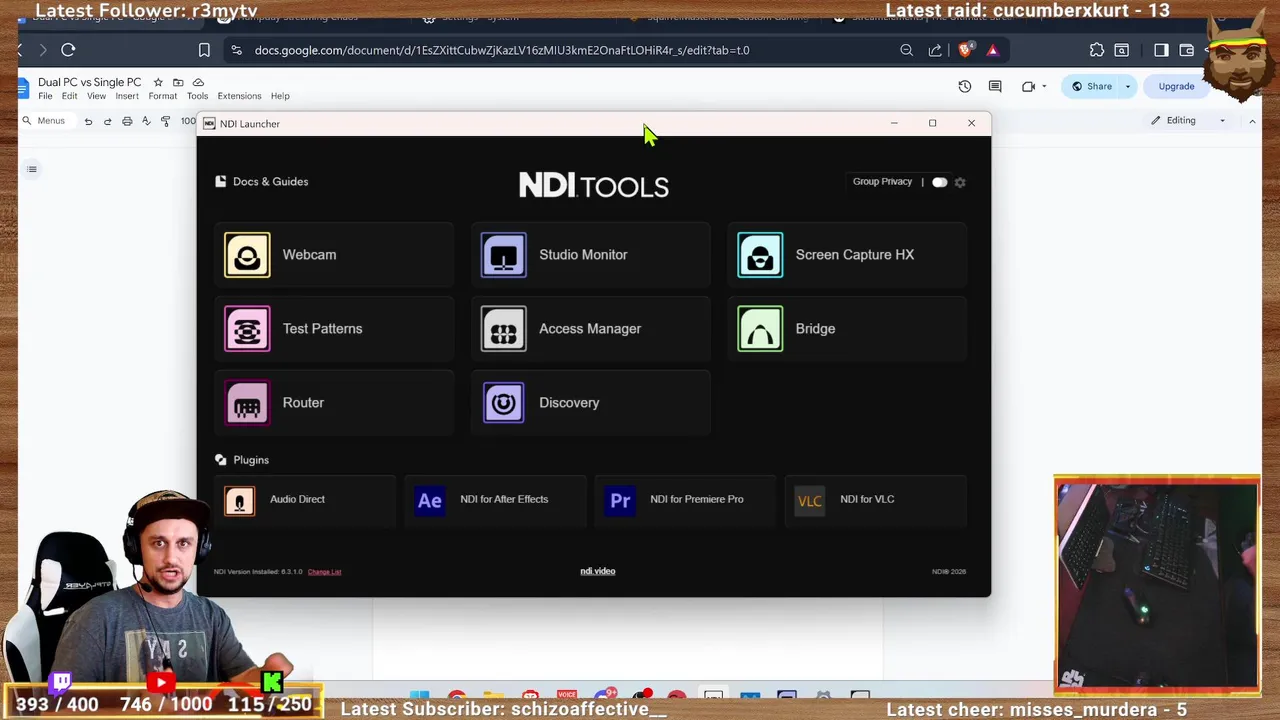Click the Share button

(x=1091, y=87)
